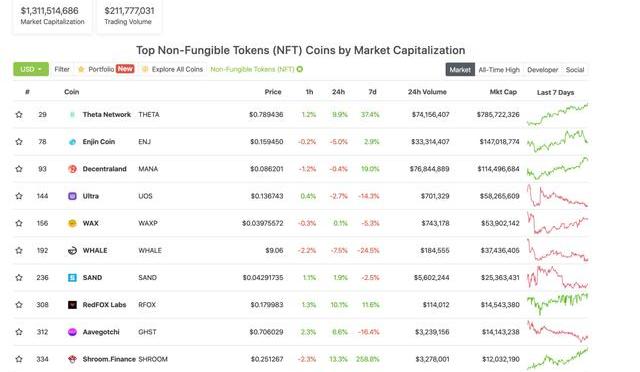Open Shroom.Finance 7-day sparkline chart
Viewport: 640px width, 372px height.
(557, 359)
